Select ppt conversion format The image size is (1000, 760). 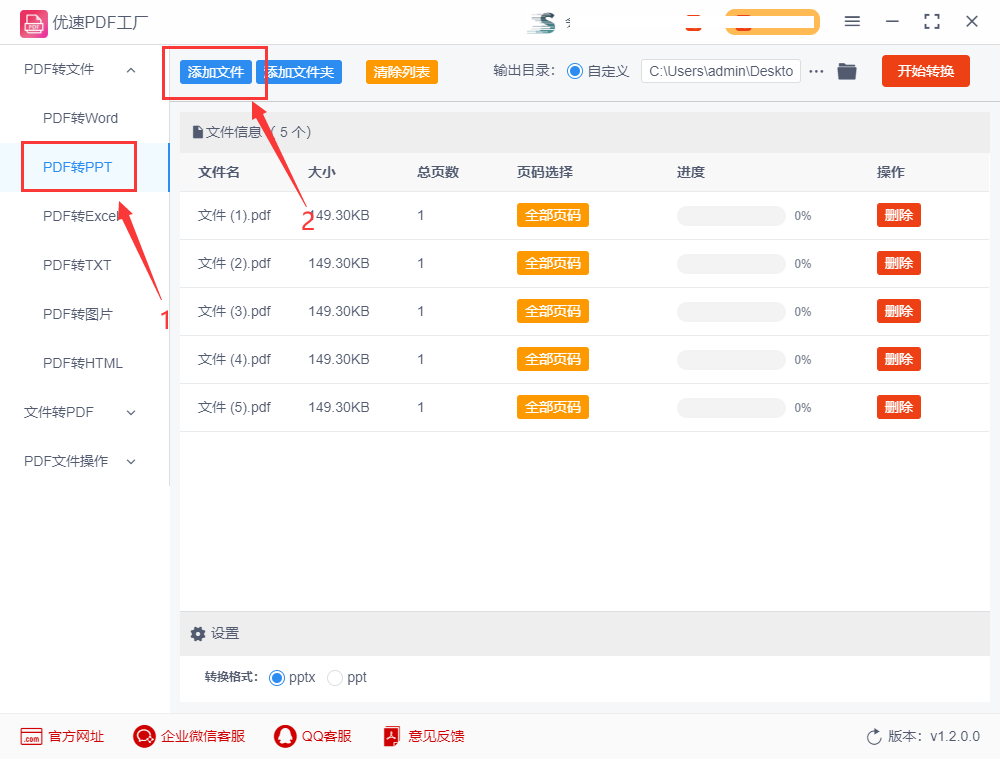tap(335, 678)
